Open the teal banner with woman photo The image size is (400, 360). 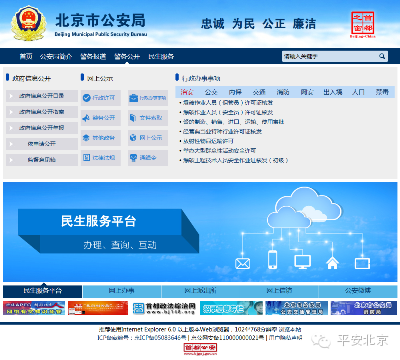point(231,308)
